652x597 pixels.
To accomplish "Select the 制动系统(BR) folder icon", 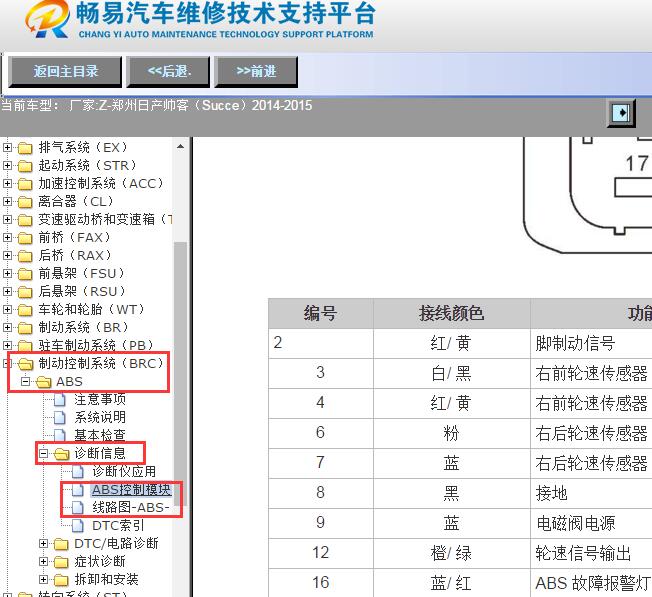I will click(x=25, y=328).
